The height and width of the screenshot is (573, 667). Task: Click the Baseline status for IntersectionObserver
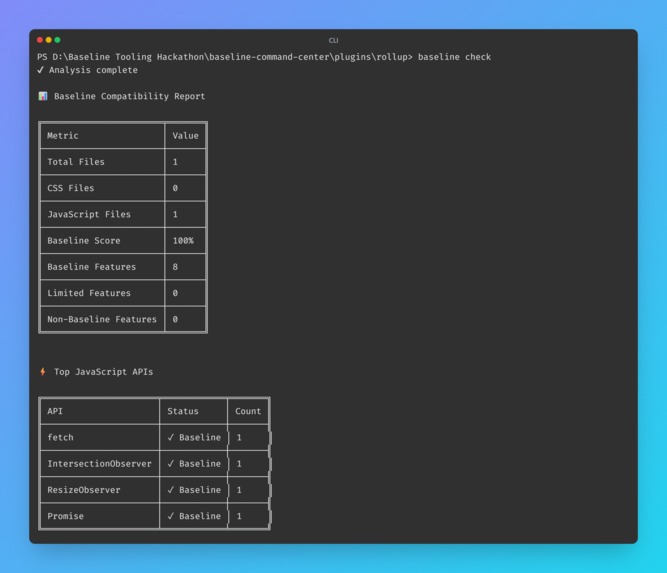(x=194, y=464)
